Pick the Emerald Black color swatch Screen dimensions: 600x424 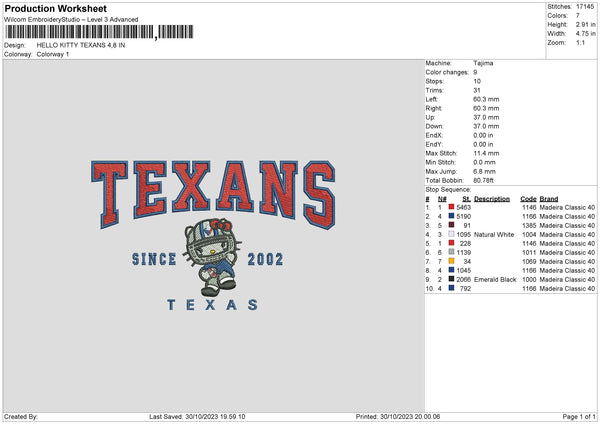click(x=451, y=279)
